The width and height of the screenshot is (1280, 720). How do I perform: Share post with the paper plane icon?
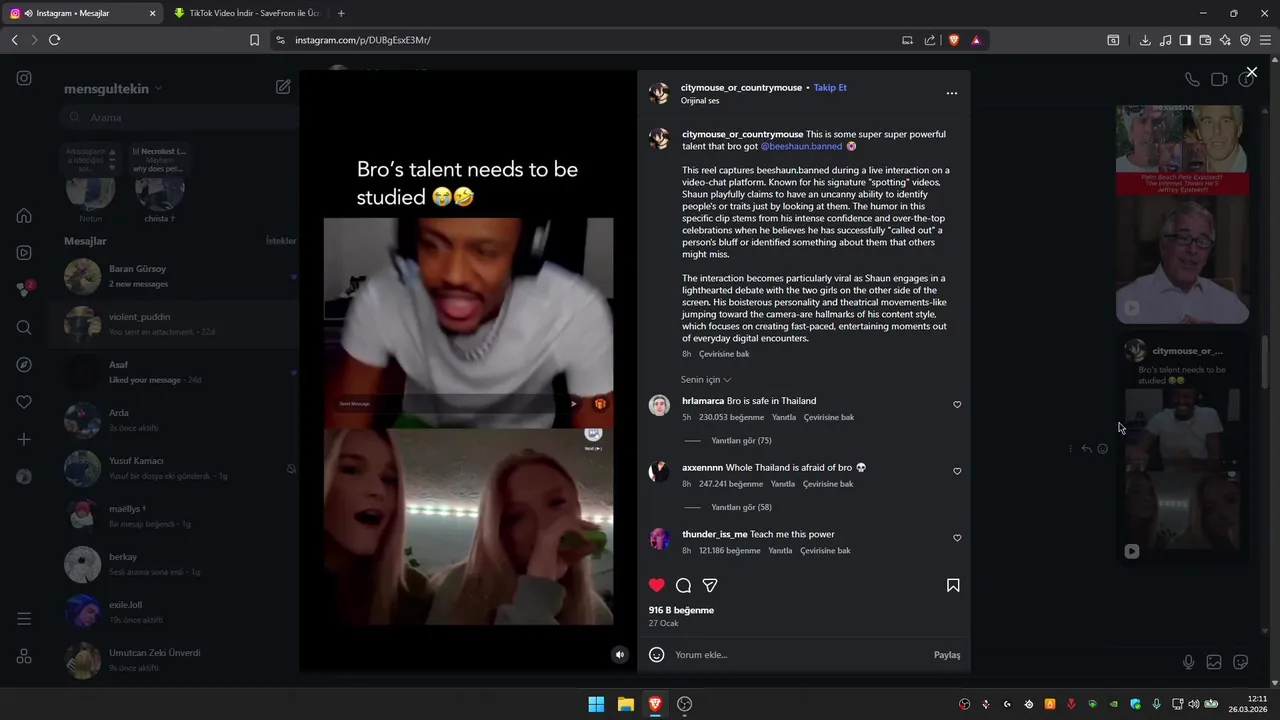click(710, 585)
